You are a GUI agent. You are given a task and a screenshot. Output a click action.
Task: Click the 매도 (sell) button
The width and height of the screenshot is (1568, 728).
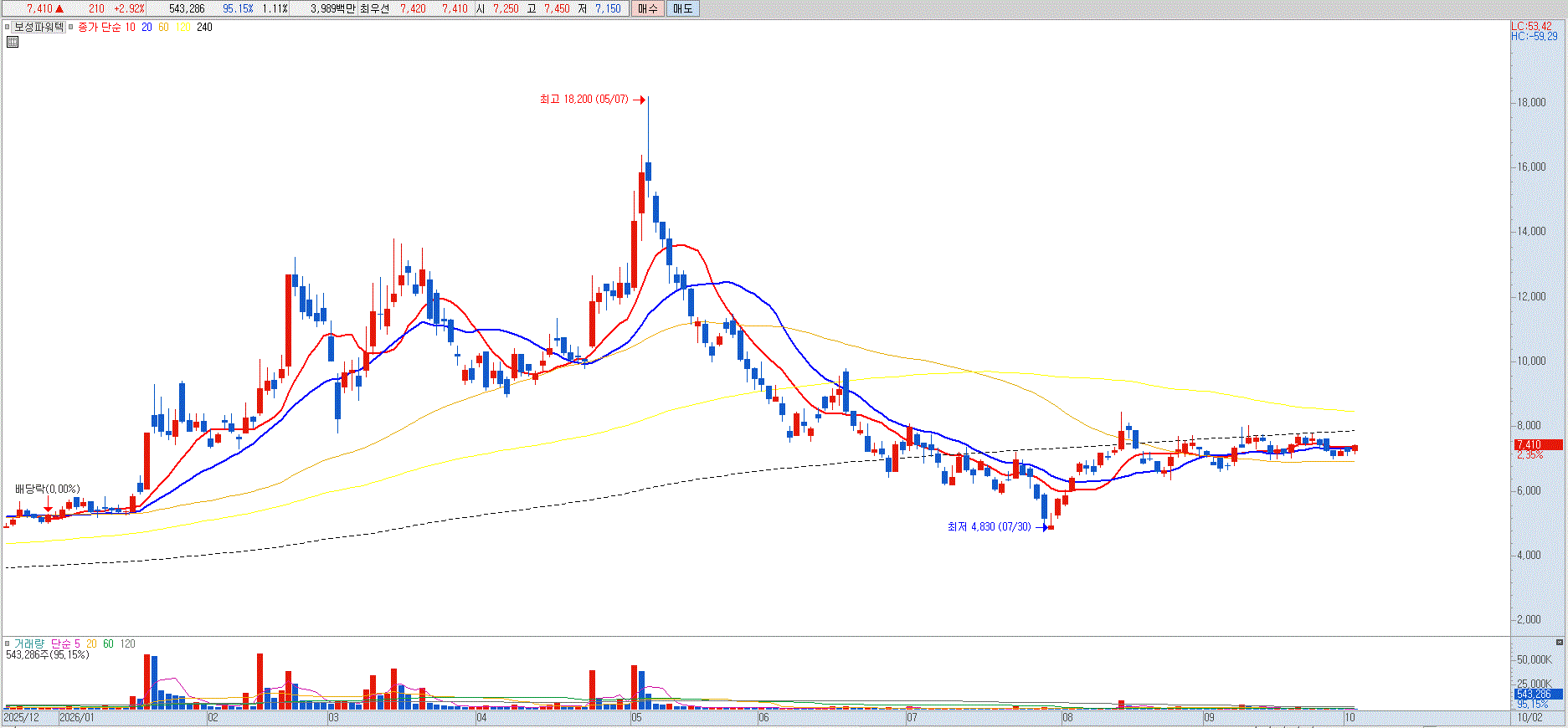[x=682, y=8]
